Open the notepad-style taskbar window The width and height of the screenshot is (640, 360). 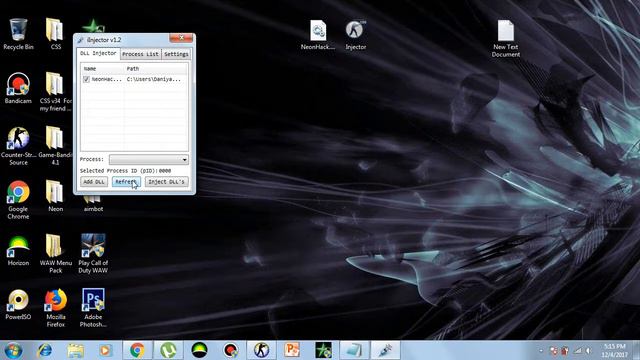[x=355, y=350]
